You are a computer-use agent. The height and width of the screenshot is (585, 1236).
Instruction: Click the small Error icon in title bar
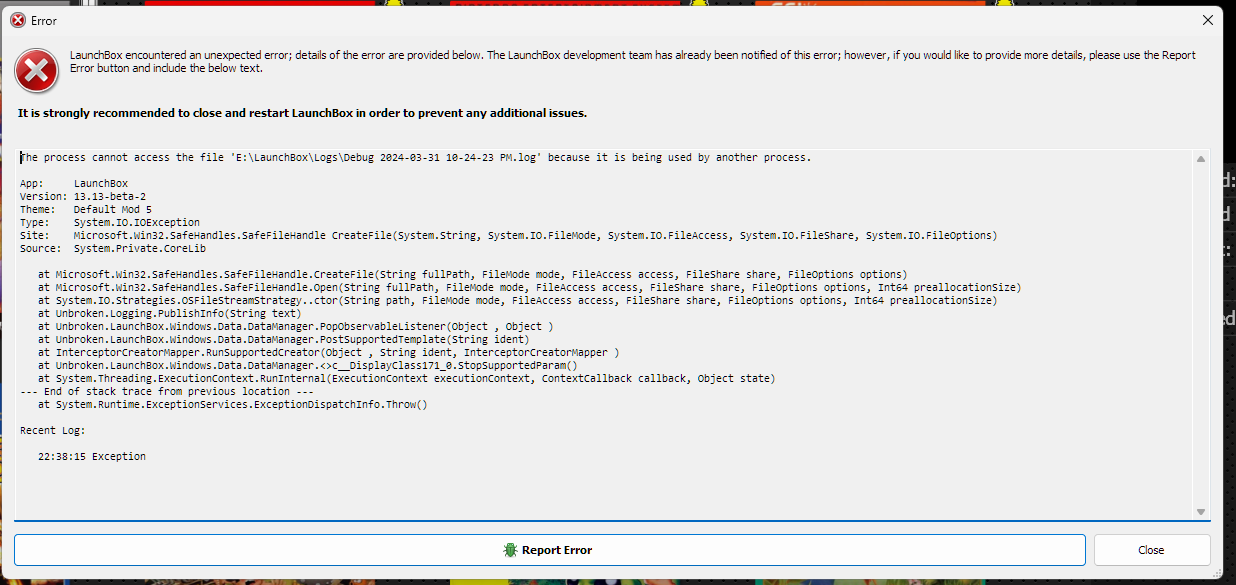pos(18,20)
